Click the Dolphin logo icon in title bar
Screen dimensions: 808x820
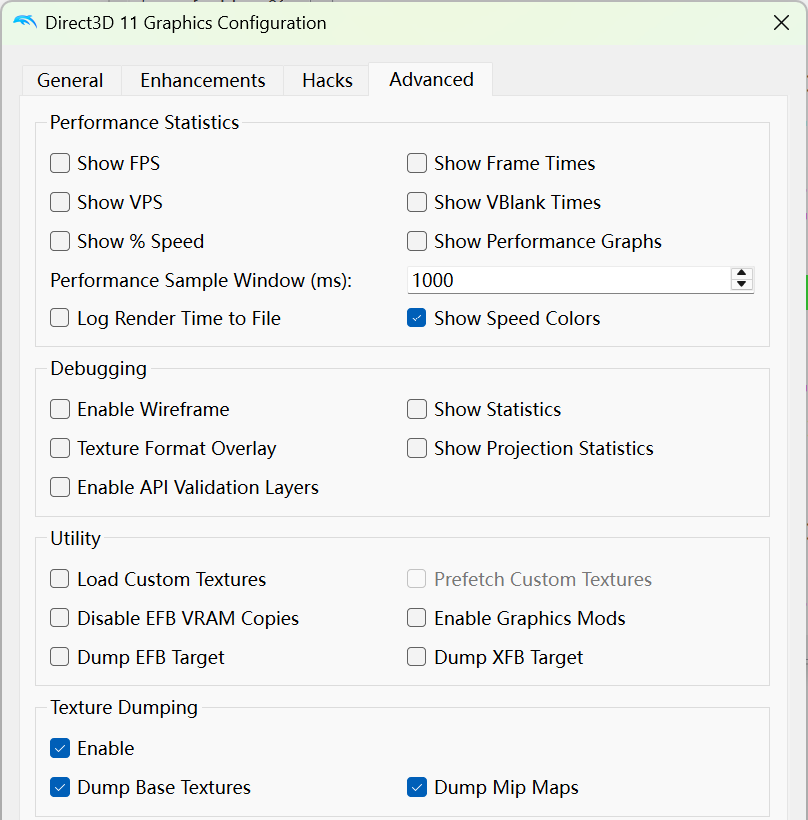coord(25,22)
